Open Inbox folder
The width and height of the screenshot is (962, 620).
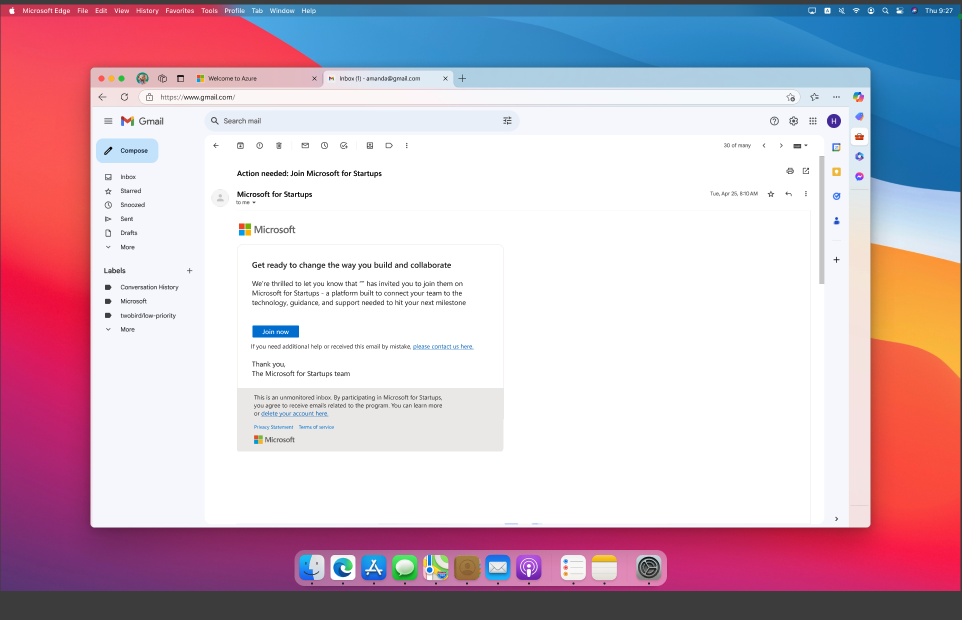[128, 177]
